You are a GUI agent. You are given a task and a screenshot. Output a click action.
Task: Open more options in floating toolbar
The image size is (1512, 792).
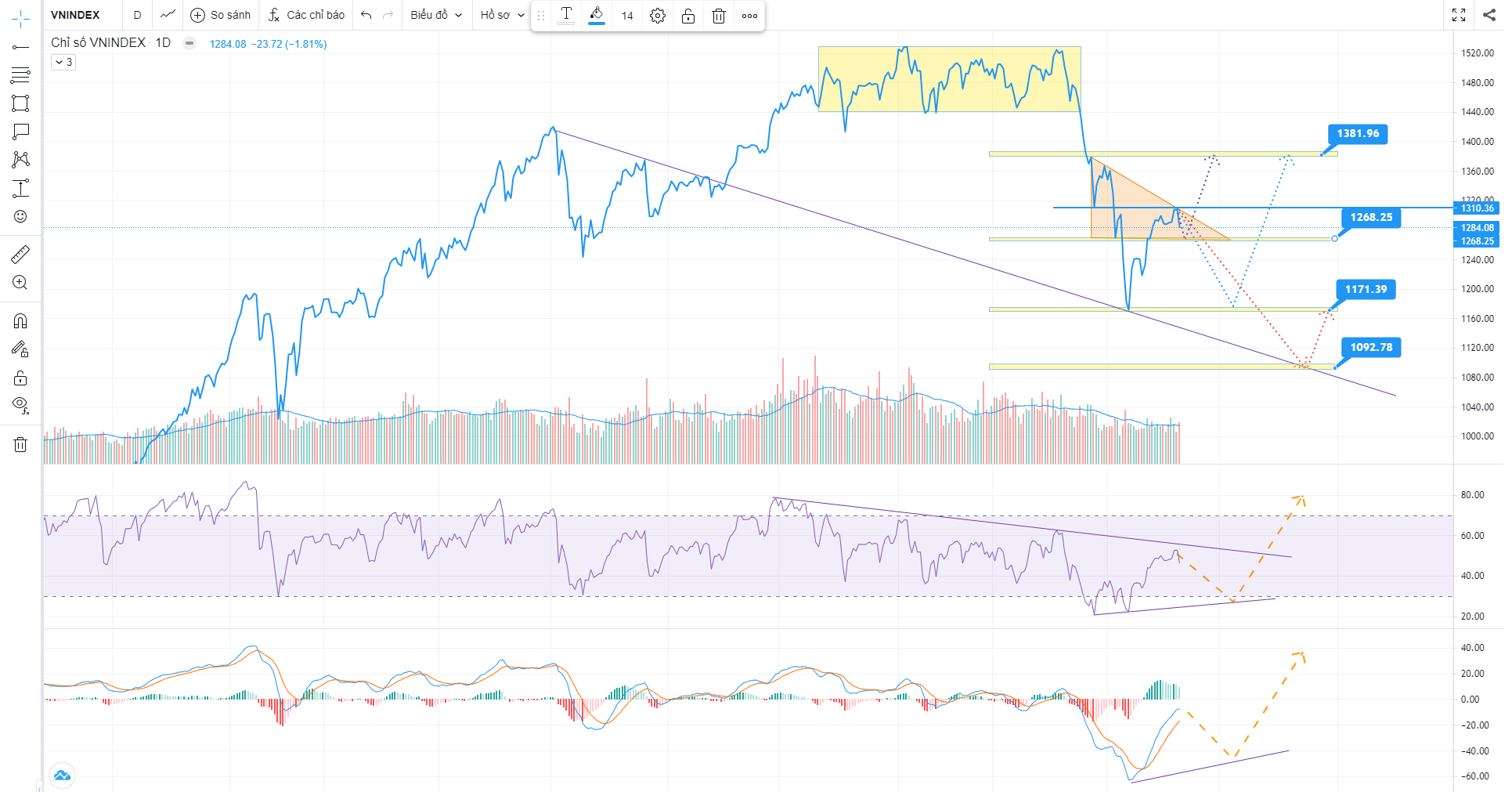pos(749,16)
